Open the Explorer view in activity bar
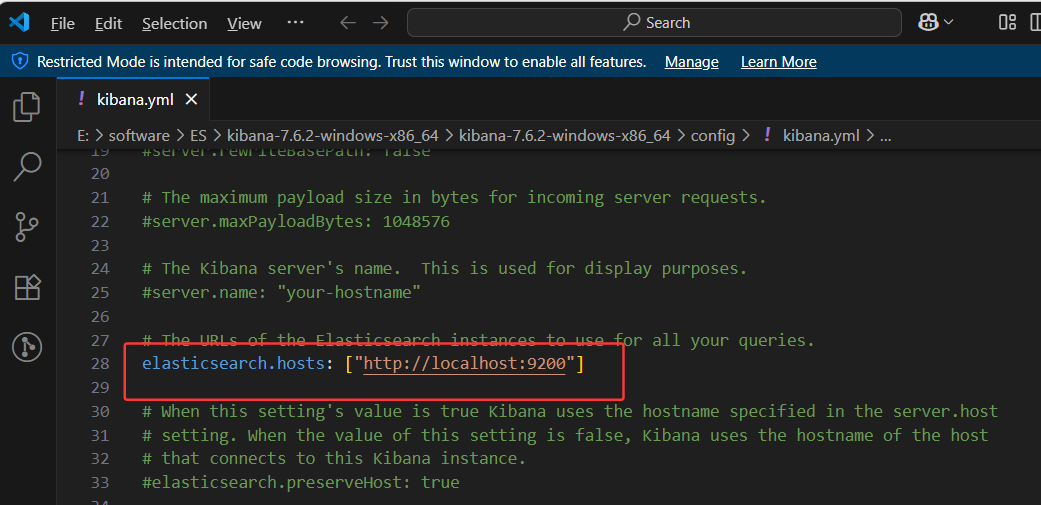 point(27,107)
